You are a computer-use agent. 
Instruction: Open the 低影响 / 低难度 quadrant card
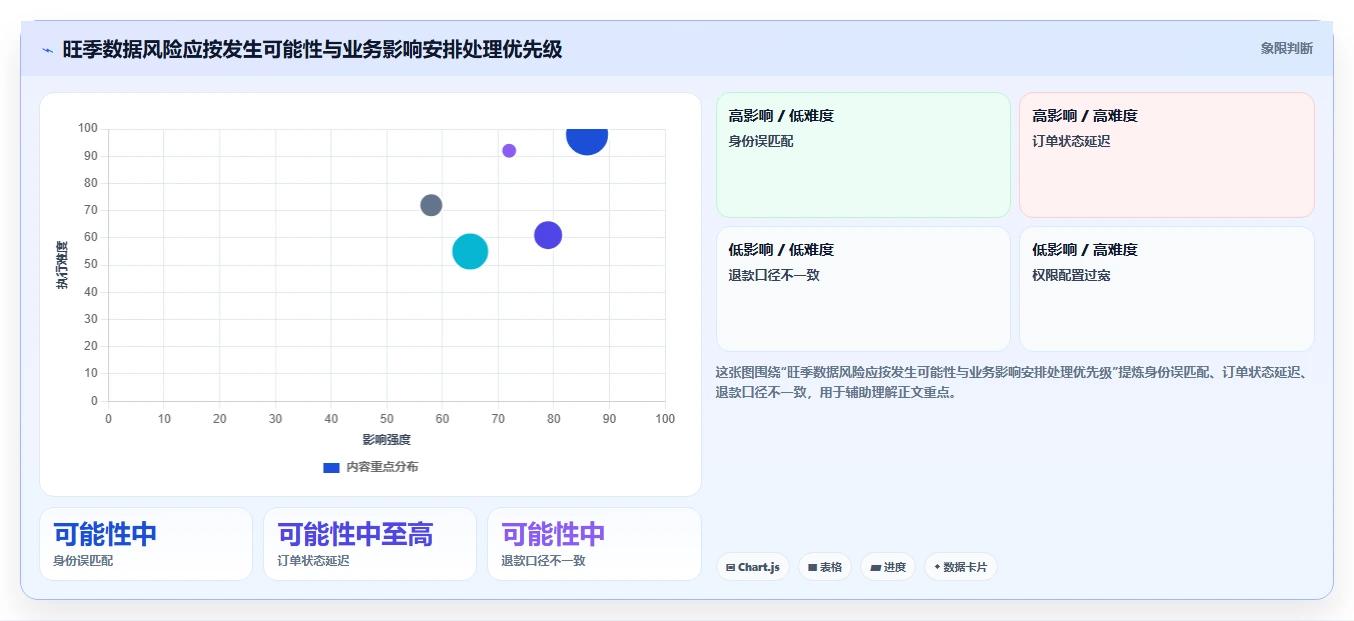tap(863, 289)
